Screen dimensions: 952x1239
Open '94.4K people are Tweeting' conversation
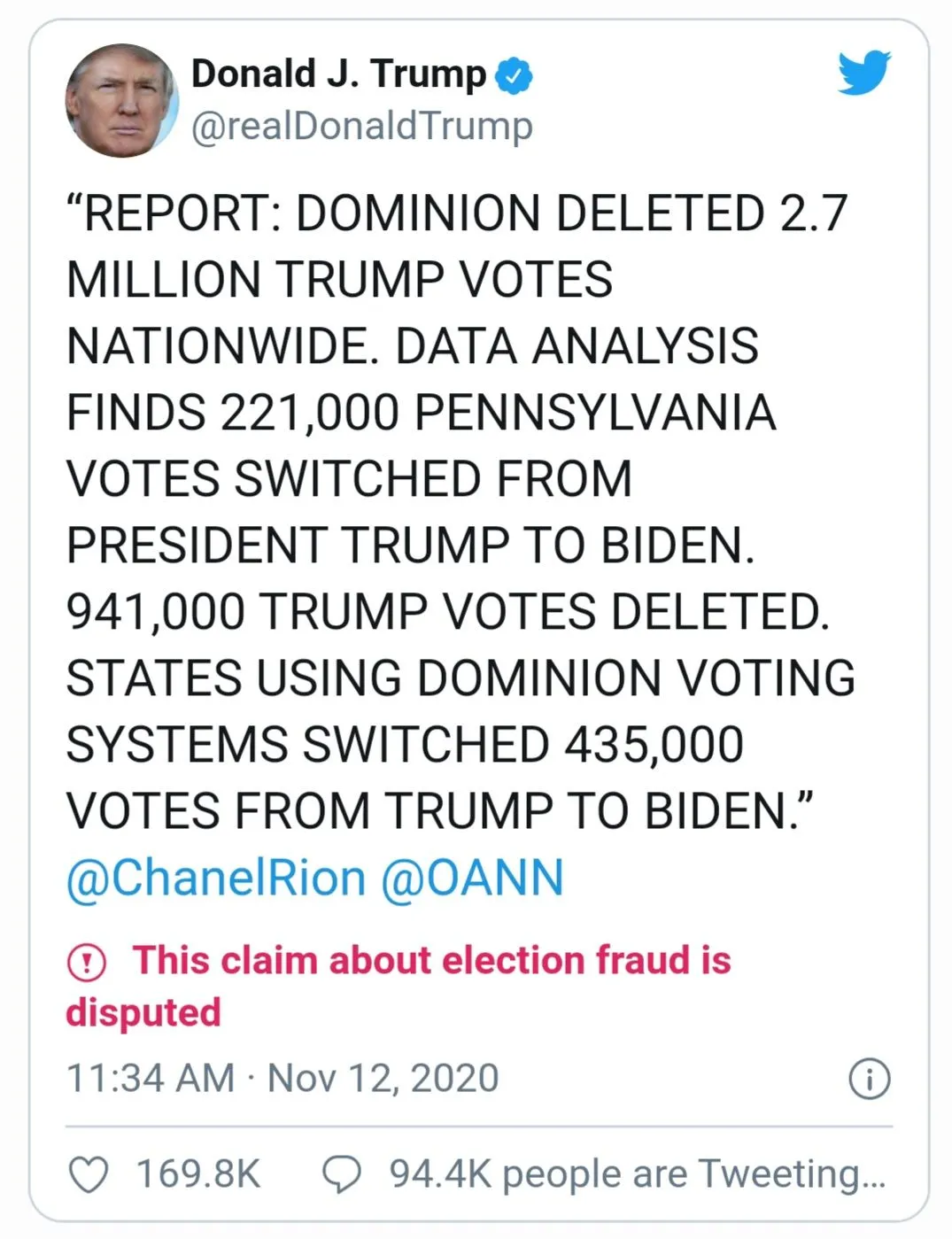pyautogui.click(x=637, y=1174)
